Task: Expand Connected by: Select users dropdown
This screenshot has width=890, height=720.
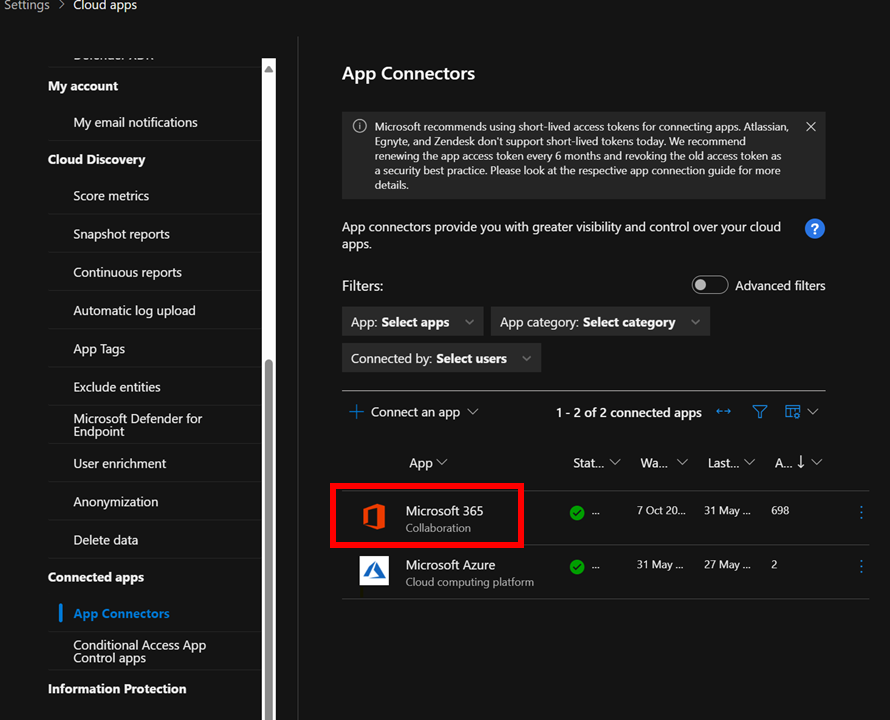Action: [441, 358]
